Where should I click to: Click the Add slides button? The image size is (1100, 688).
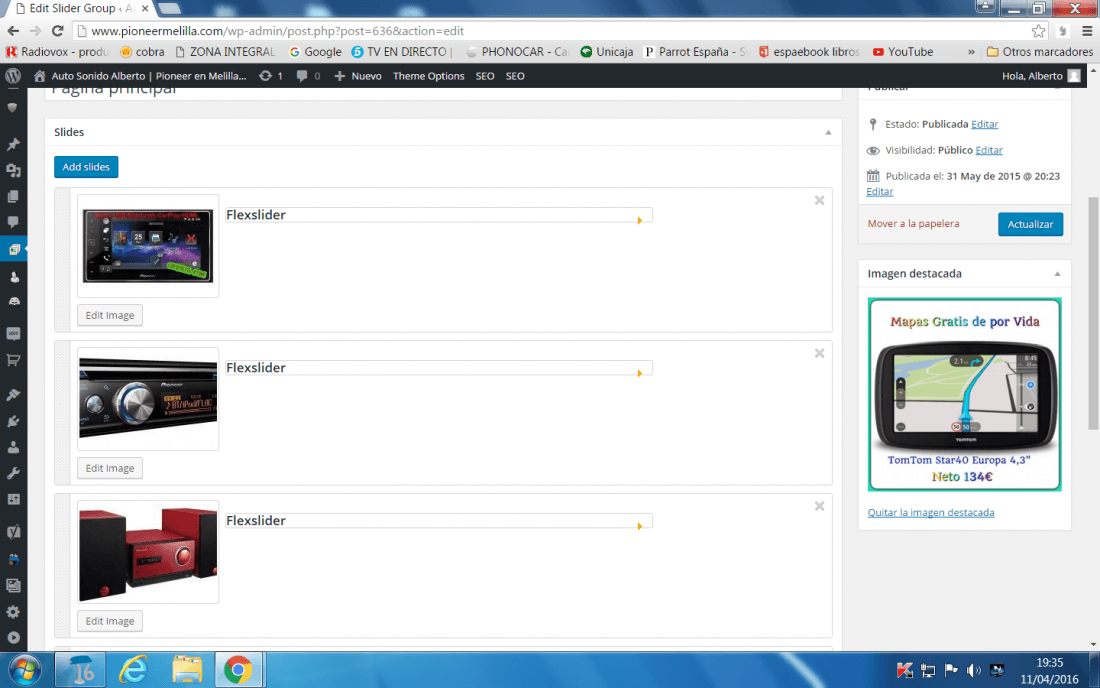coord(86,167)
